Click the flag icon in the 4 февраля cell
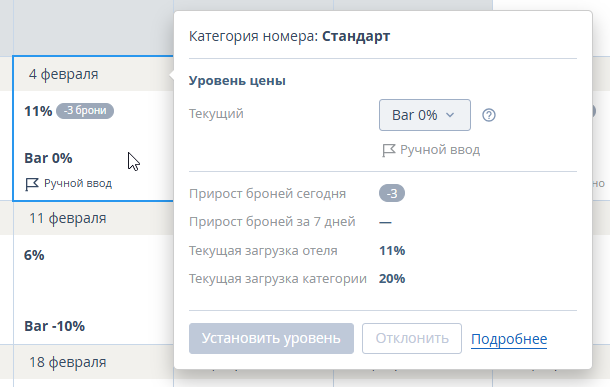Viewport: 610px width, 387px height. coord(32,184)
